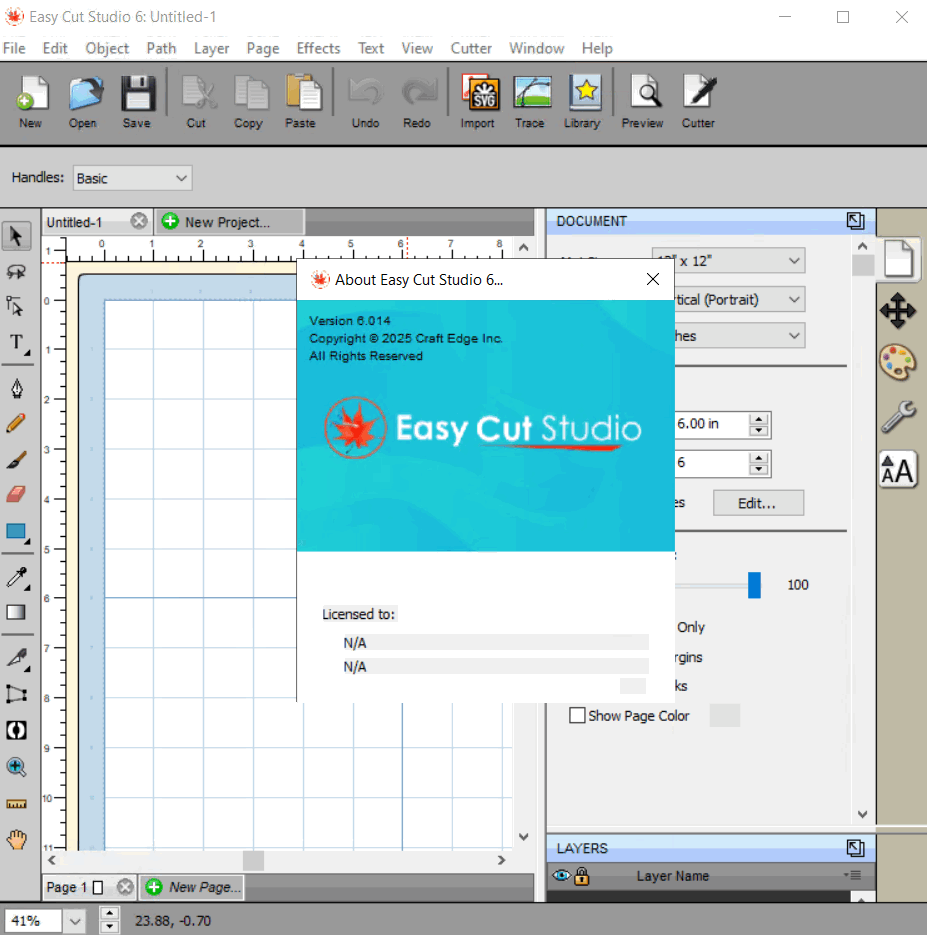This screenshot has height=935, width=927.
Task: Enable the Show Page Color checkbox
Action: (x=576, y=716)
